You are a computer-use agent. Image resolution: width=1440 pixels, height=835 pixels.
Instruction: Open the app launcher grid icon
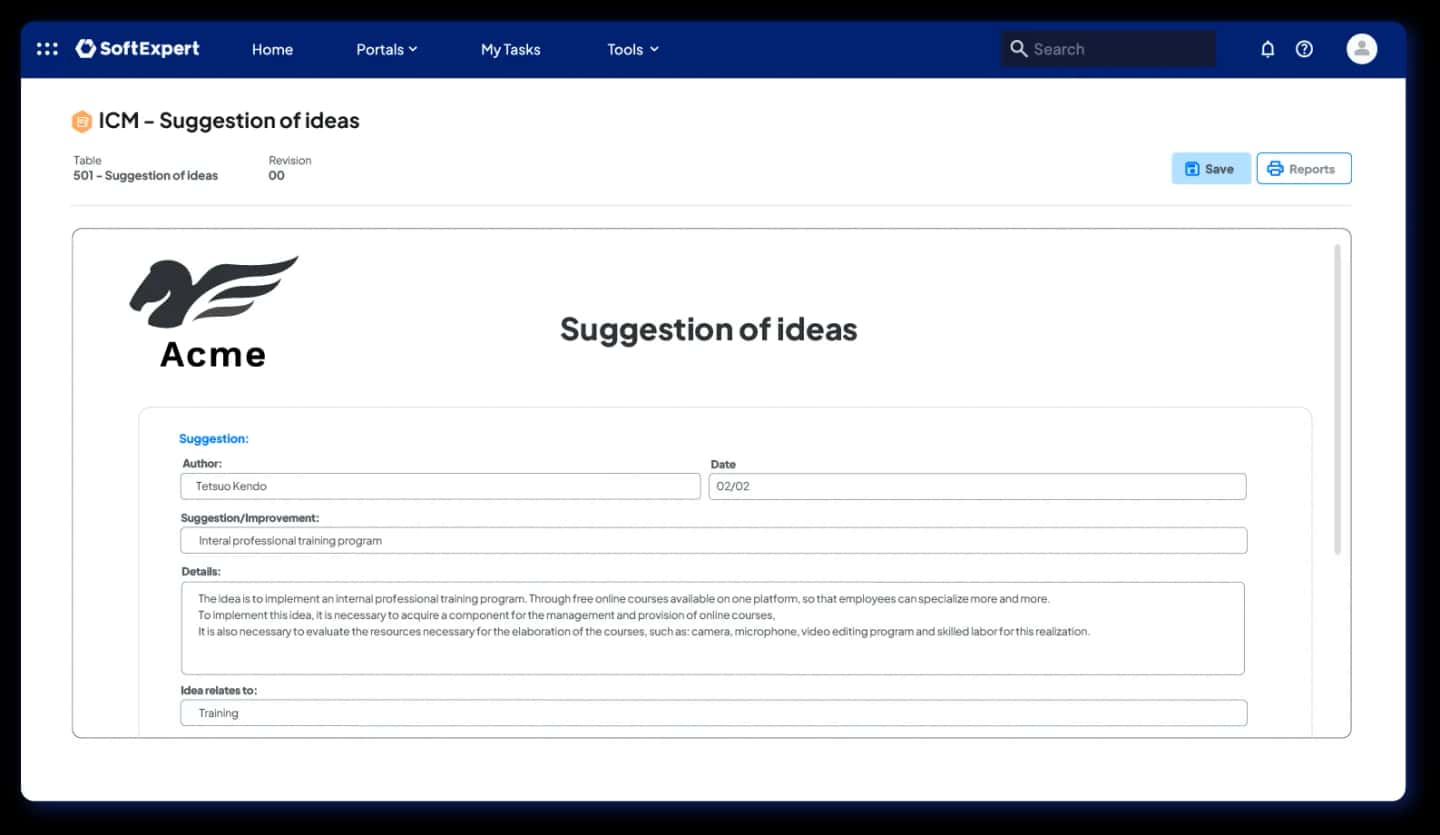coord(47,49)
